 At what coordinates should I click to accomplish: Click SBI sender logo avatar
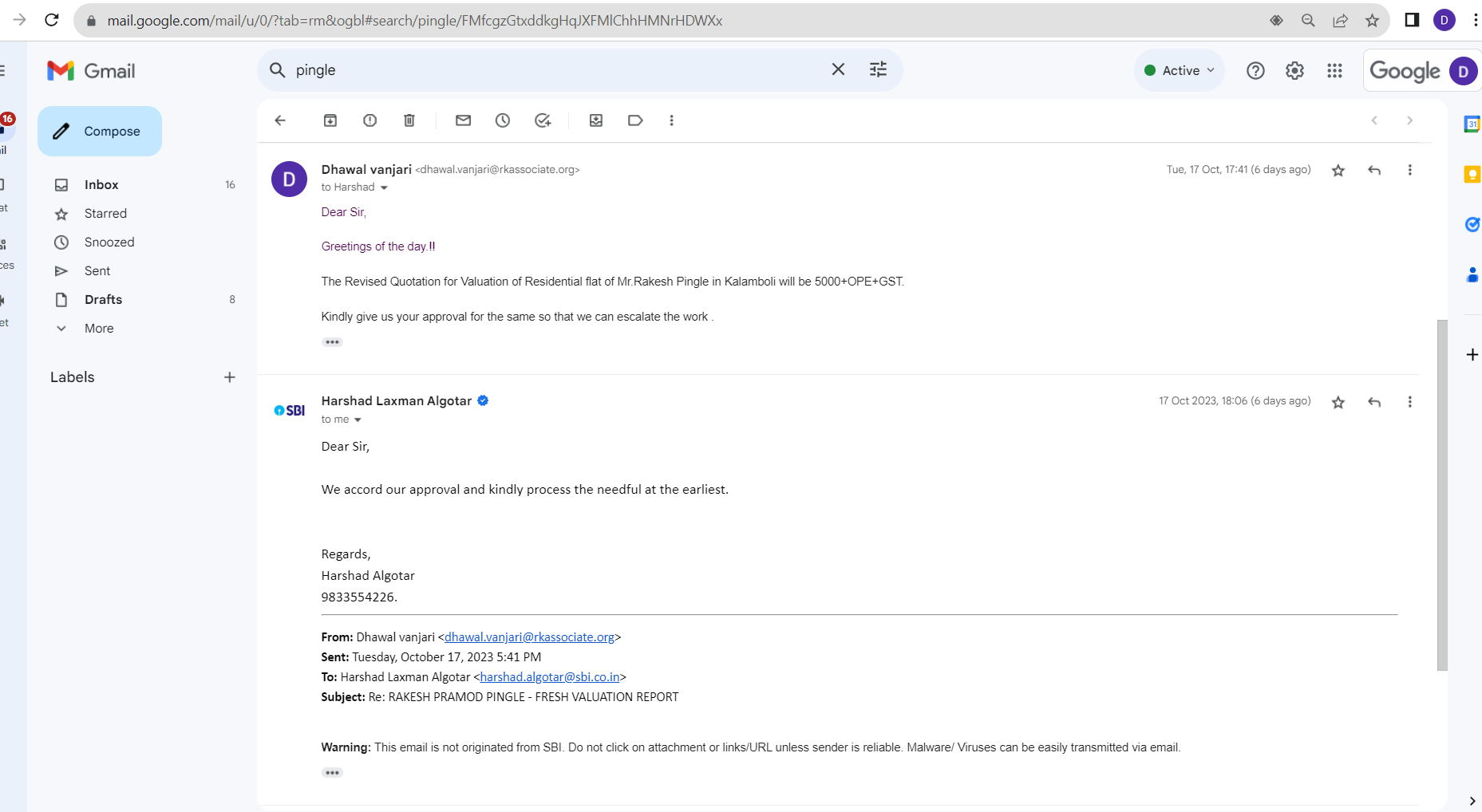pyautogui.click(x=289, y=411)
